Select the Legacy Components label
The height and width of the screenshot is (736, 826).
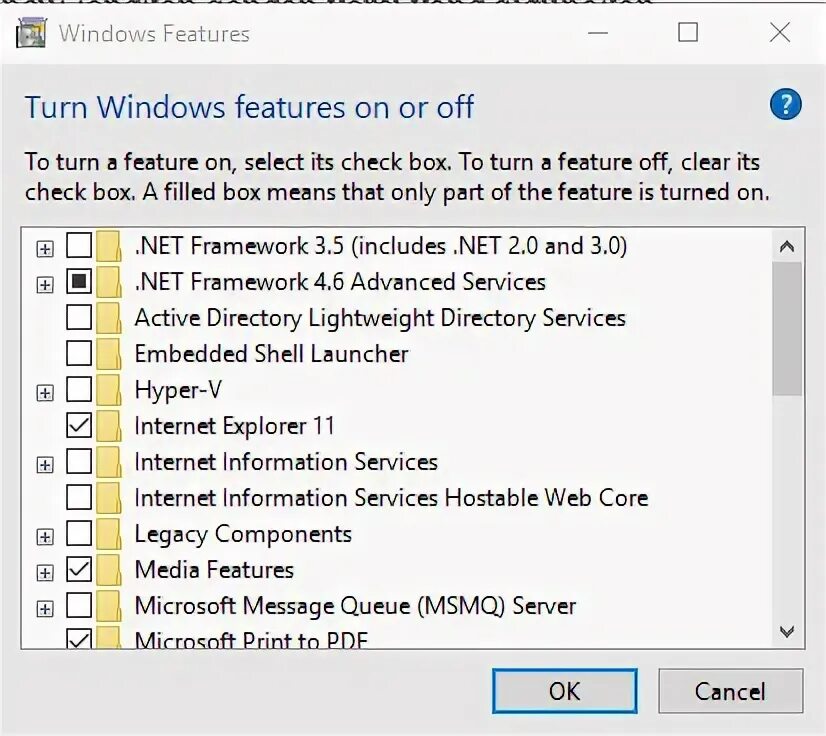[243, 534]
